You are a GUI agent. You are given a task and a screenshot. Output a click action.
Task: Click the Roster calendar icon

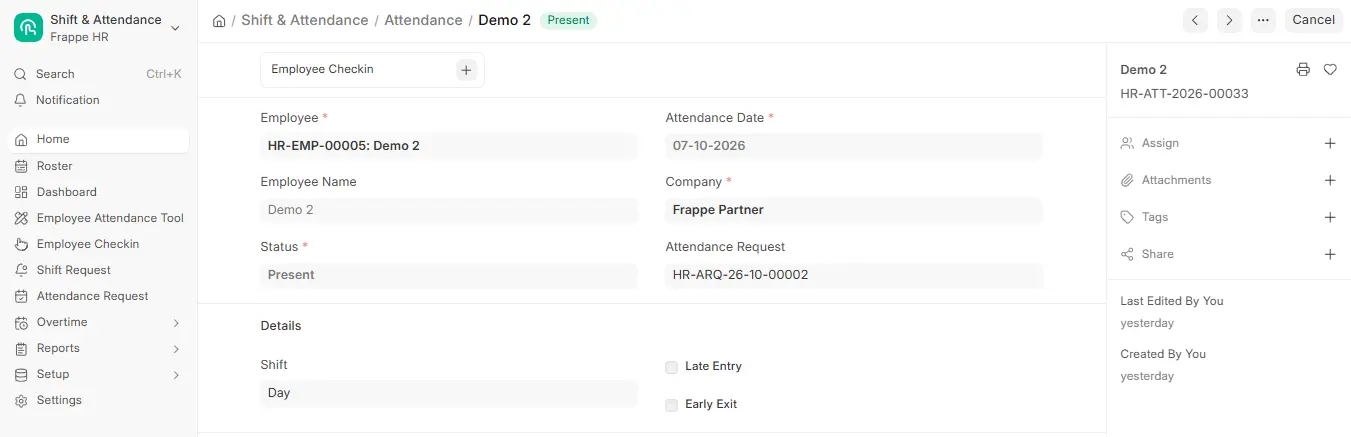22,166
